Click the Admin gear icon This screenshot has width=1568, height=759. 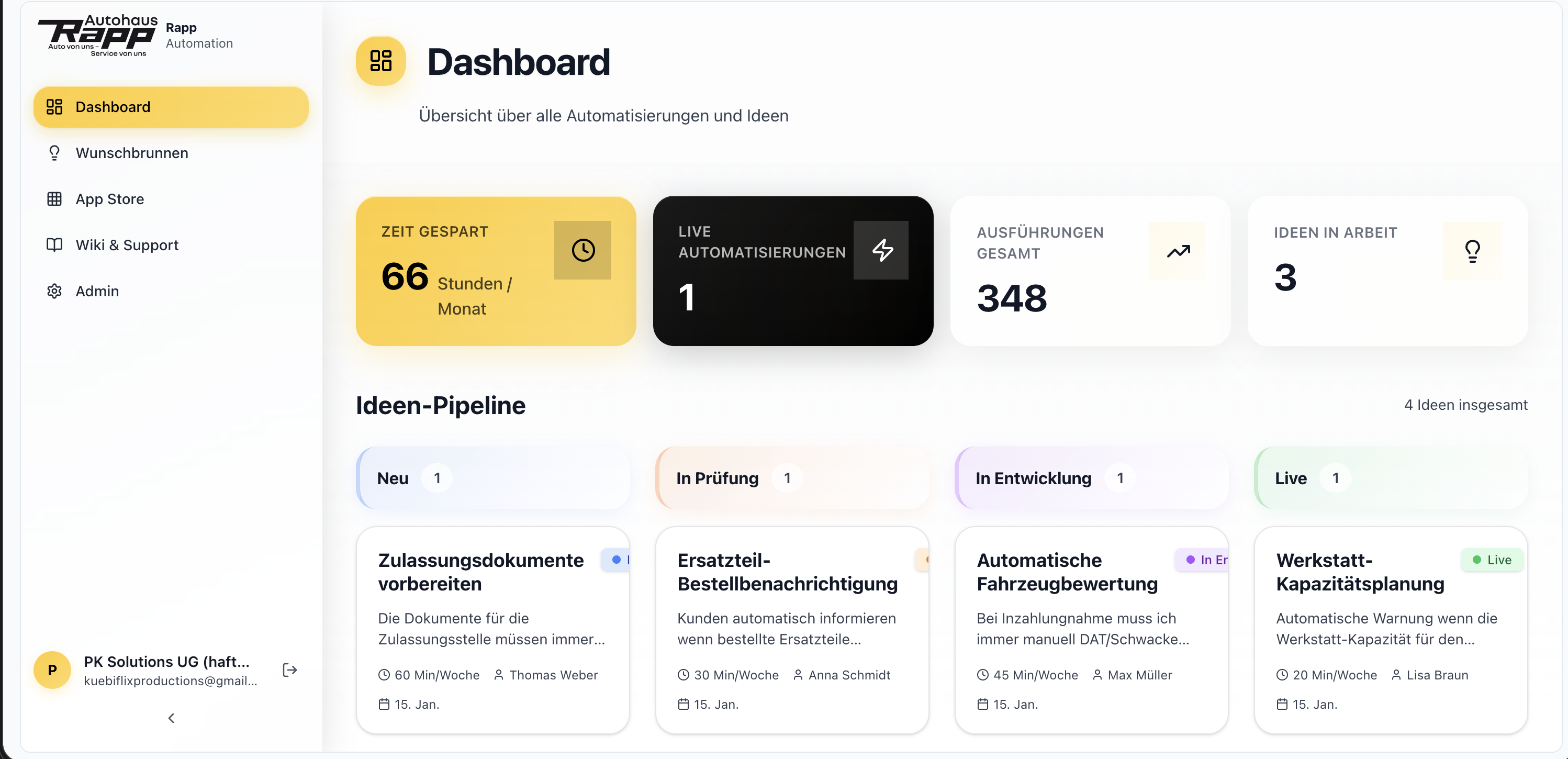point(54,291)
